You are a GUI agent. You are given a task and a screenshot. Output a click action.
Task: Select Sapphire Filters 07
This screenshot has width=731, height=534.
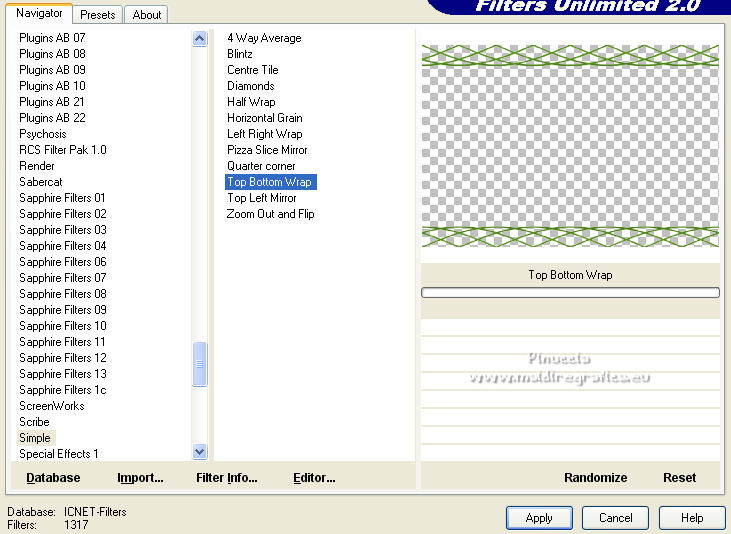62,278
